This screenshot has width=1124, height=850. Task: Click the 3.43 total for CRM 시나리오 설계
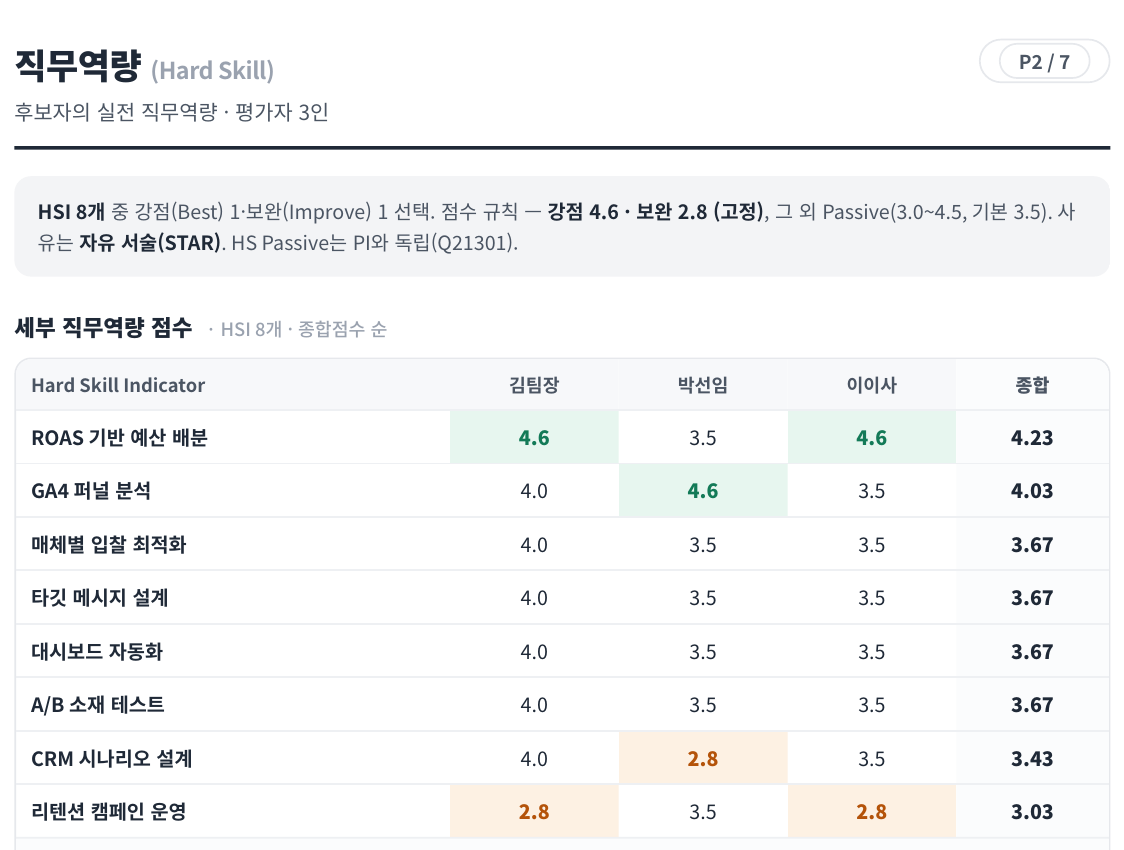click(1032, 758)
